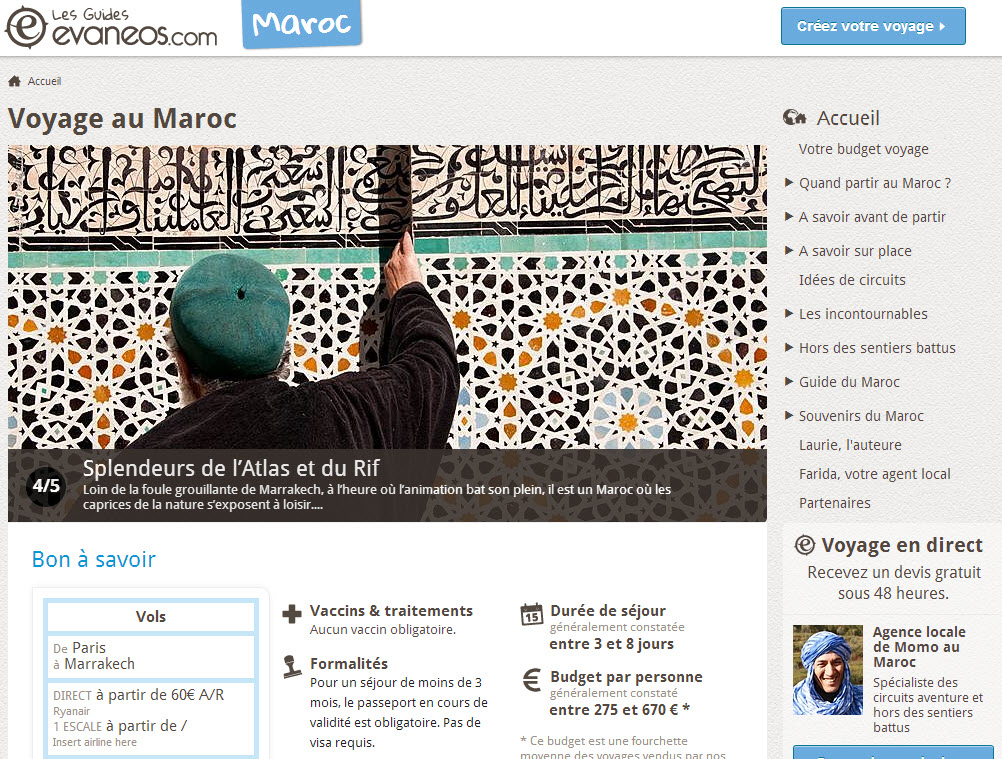Click the stamp icon beside Formalités

pos(292,666)
